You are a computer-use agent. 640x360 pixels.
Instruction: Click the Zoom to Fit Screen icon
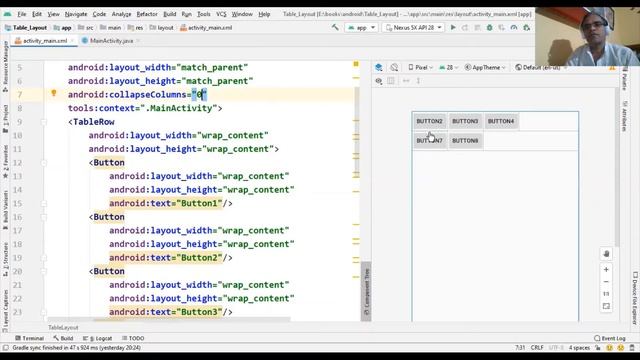[606, 306]
